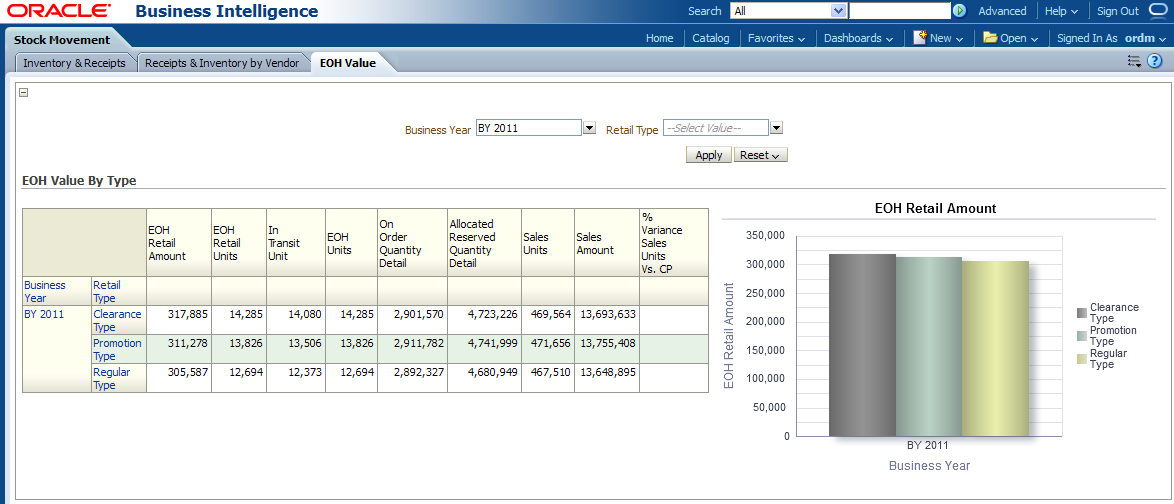This screenshot has height=504, width=1174.
Task: Collapse the section with minus icon
Action: (x=23, y=93)
